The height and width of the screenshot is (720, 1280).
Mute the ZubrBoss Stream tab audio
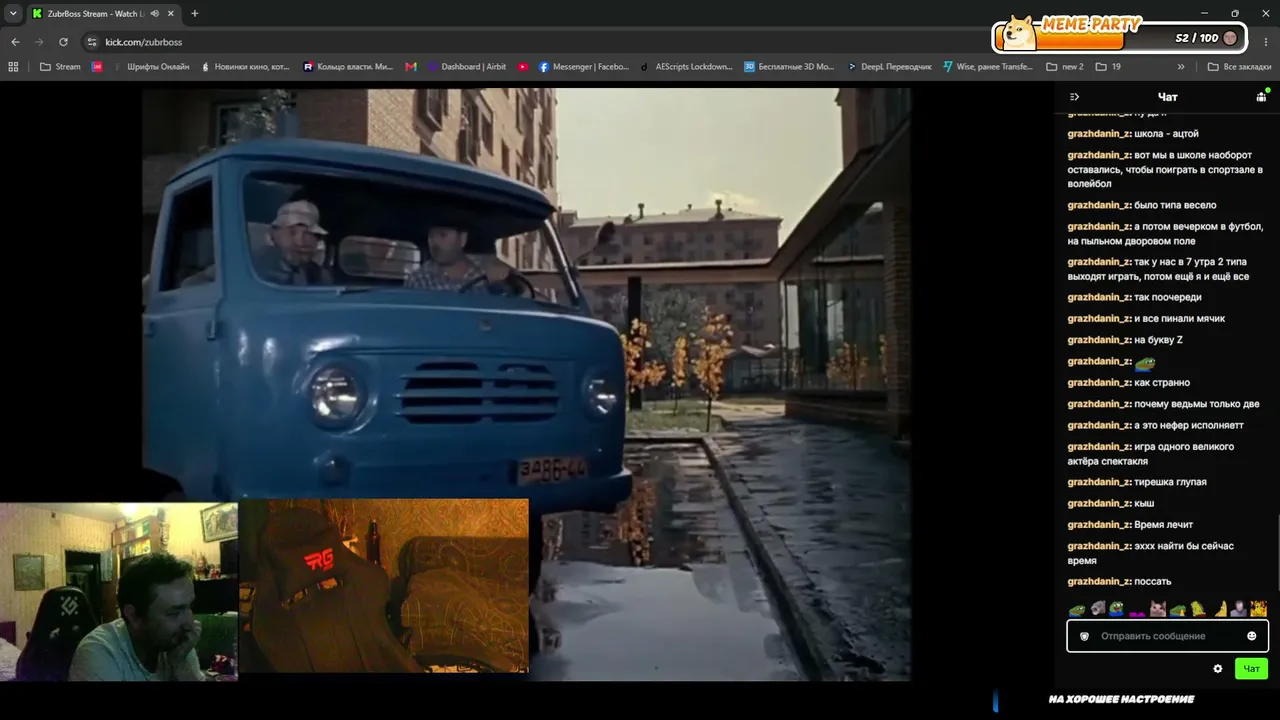154,14
